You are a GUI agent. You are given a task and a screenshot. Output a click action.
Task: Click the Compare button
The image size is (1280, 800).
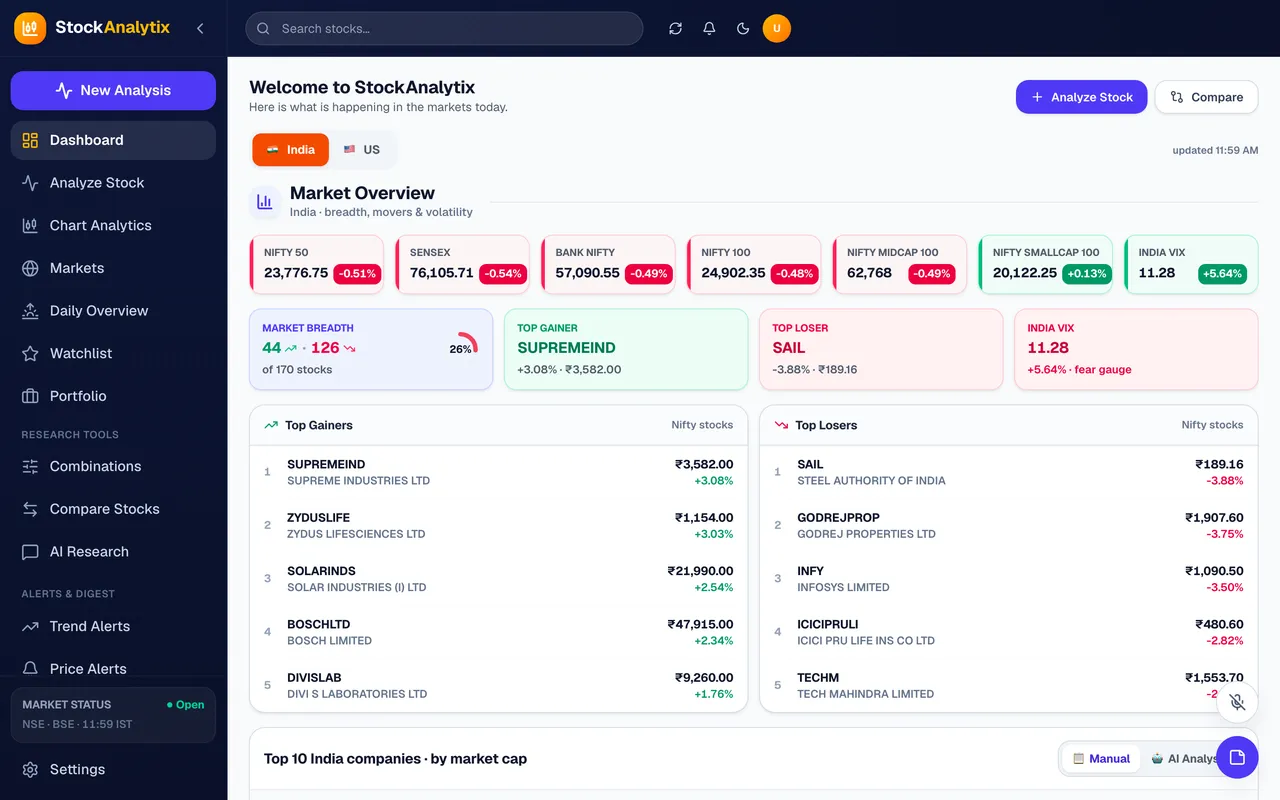click(1206, 97)
